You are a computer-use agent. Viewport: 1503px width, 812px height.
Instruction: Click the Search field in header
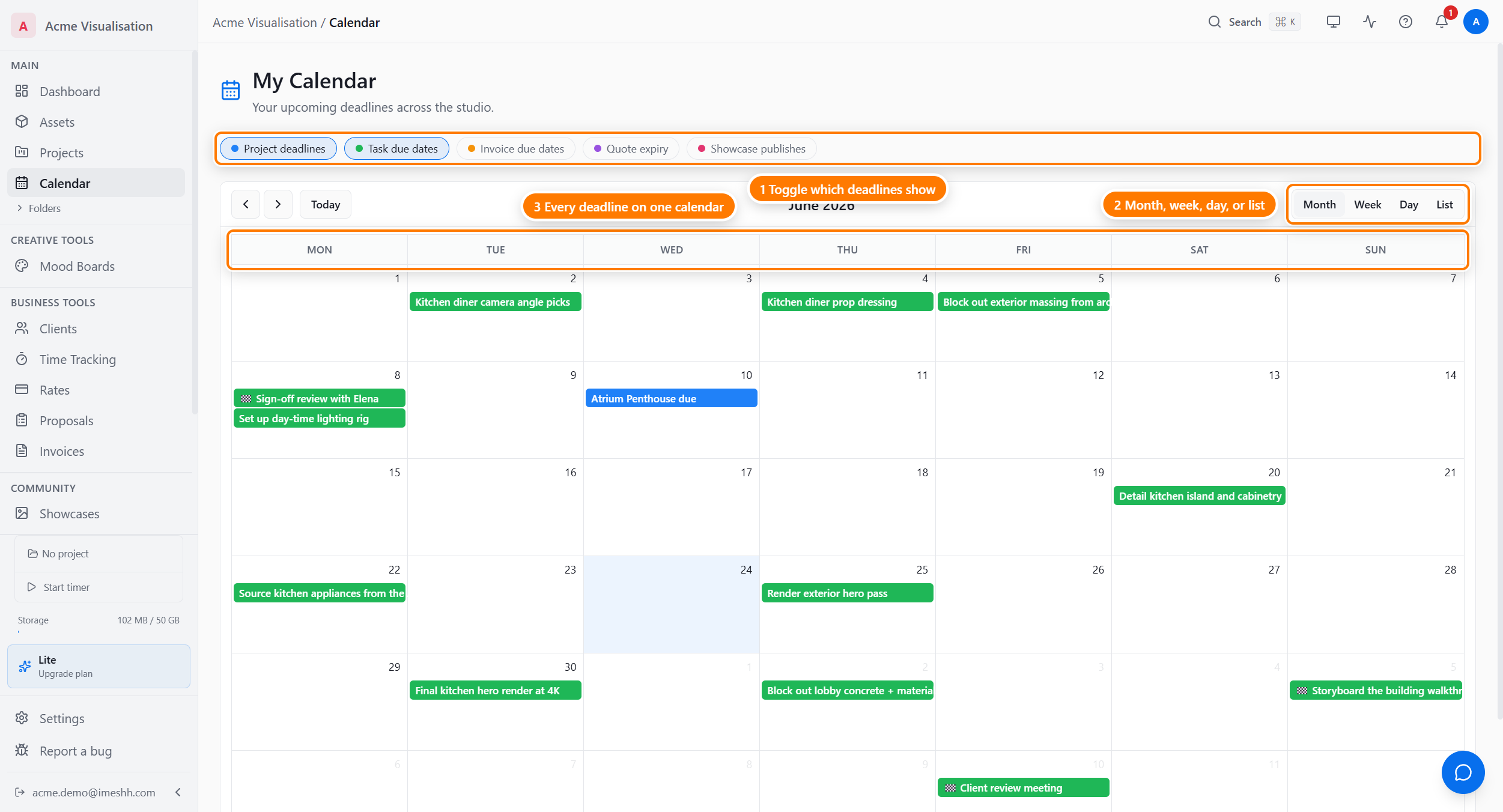[x=1254, y=22]
